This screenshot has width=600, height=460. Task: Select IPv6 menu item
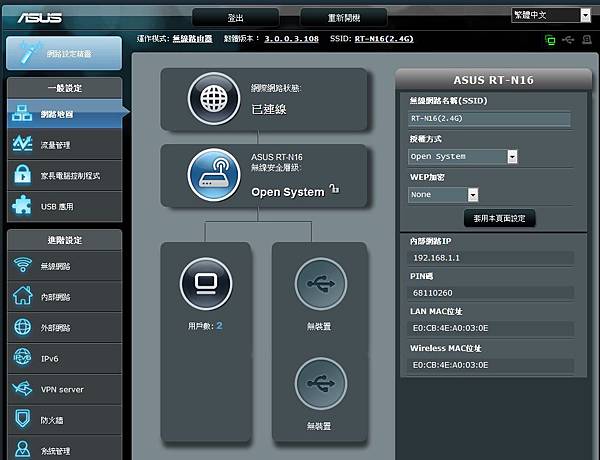(64, 358)
